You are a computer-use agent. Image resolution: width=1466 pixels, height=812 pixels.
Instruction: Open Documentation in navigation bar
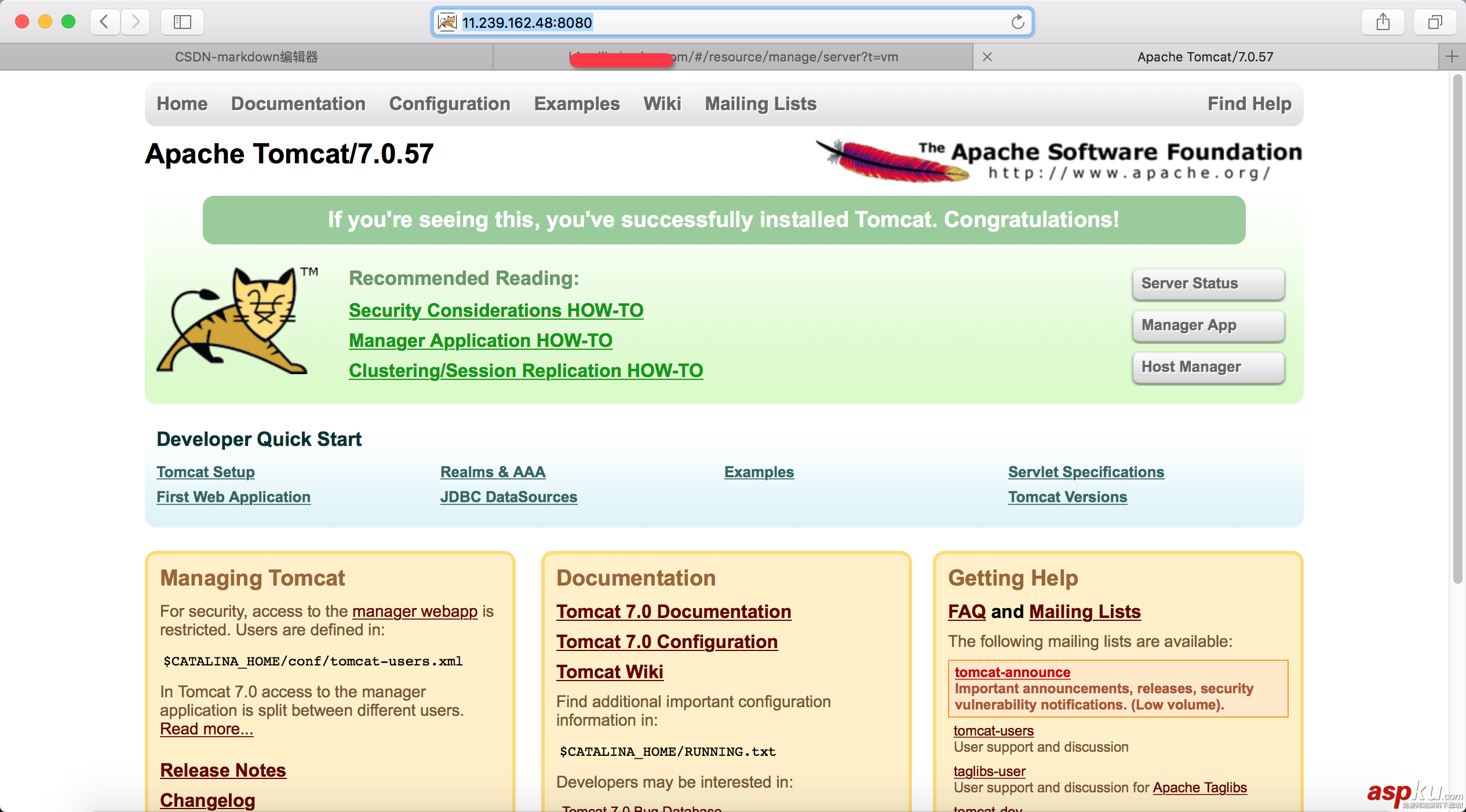[x=298, y=104]
